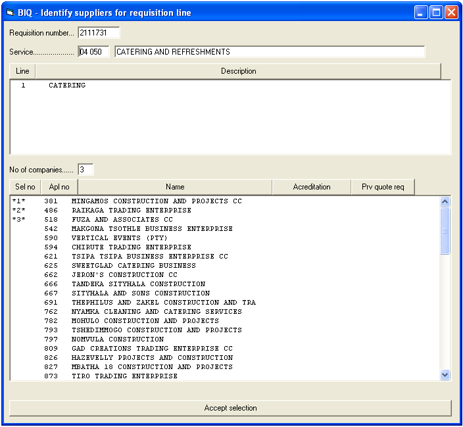Click the Service code field 04 050

tap(93, 52)
